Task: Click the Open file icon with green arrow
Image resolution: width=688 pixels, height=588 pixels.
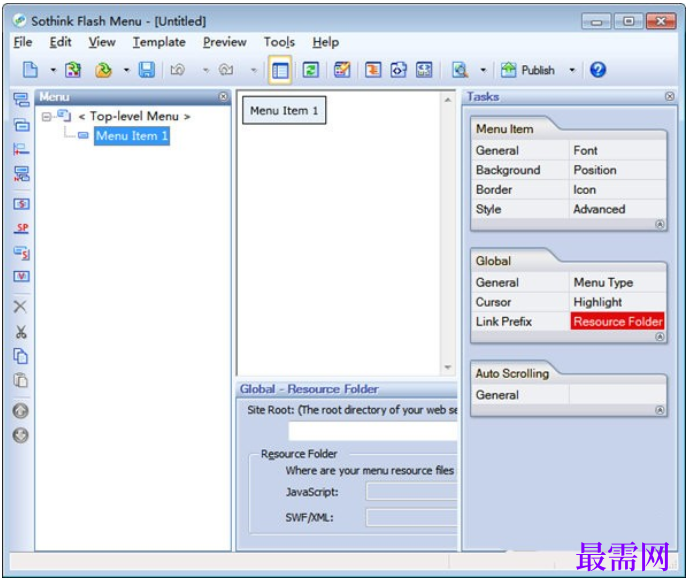Action: [x=104, y=70]
